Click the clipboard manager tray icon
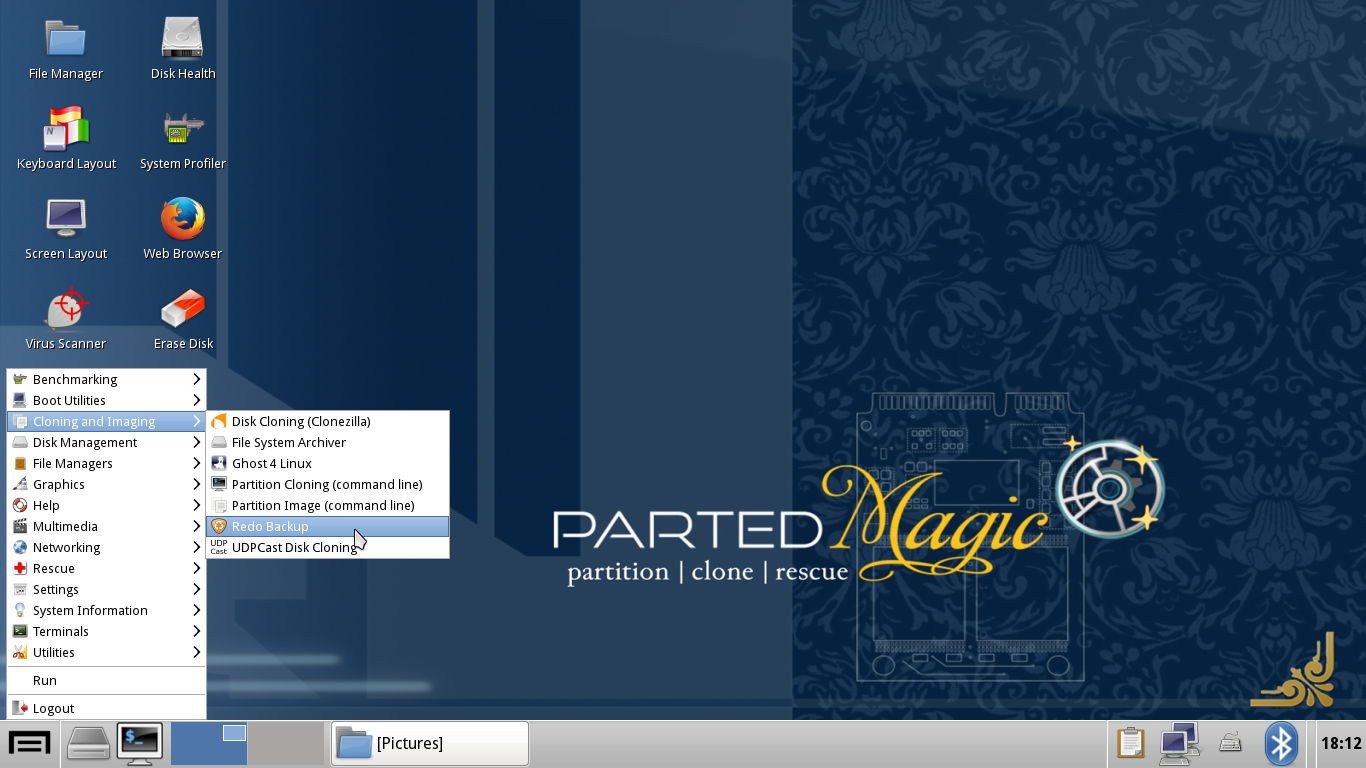Image resolution: width=1366 pixels, height=768 pixels. [1130, 743]
